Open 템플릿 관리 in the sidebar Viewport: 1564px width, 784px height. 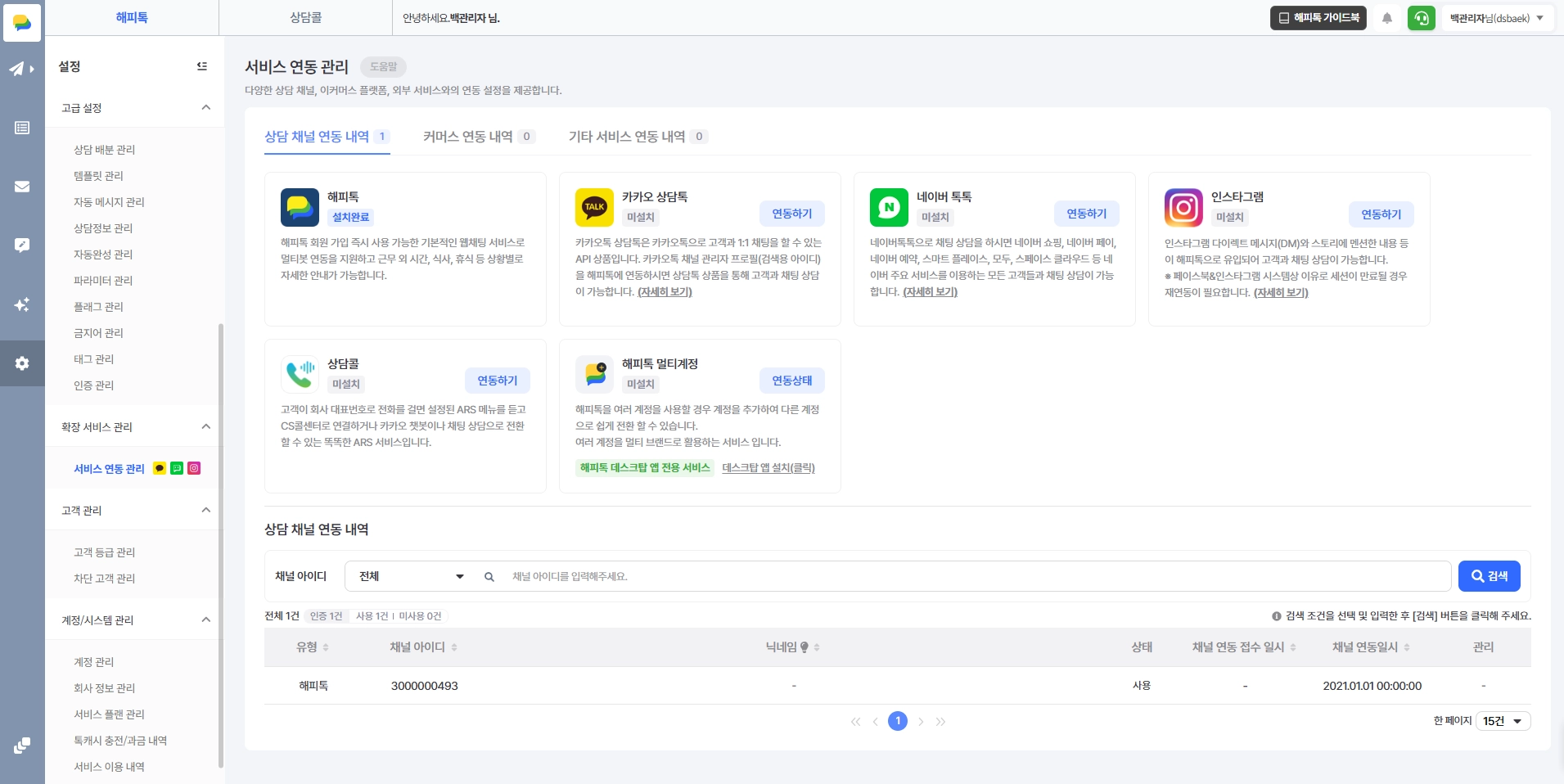coord(98,176)
